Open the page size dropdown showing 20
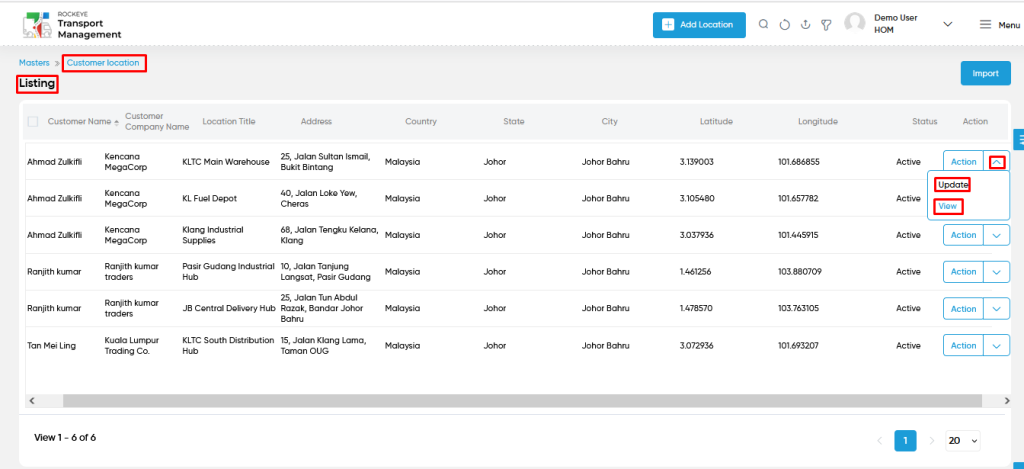This screenshot has width=1024, height=469. point(963,440)
